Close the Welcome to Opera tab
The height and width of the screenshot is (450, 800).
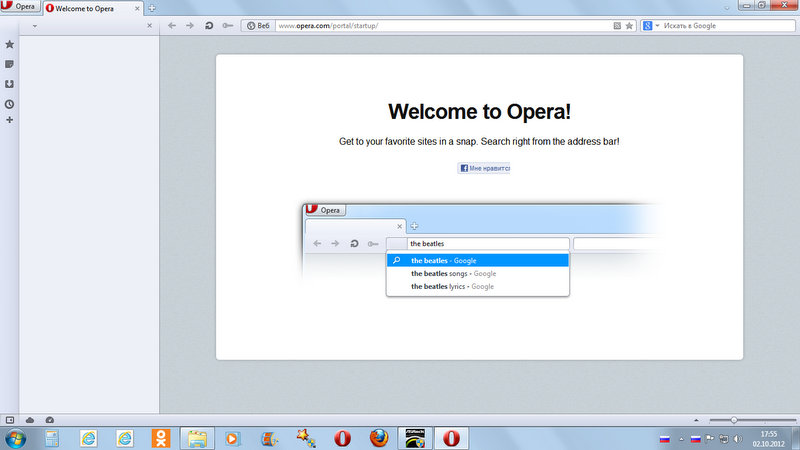(x=137, y=9)
